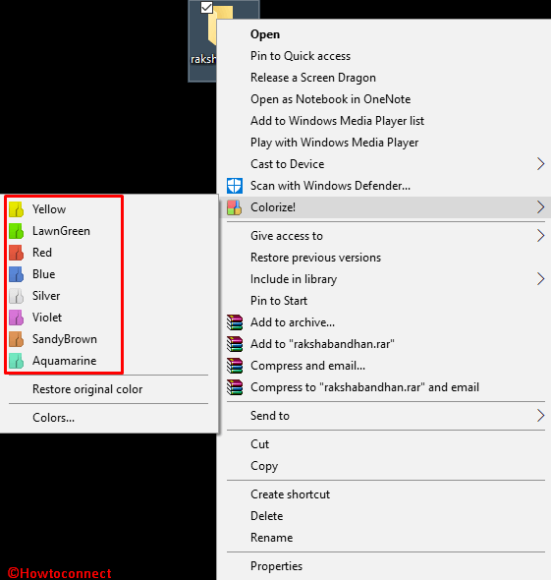Screen dimensions: 551x580
Task: Select Cut from the context menu
Action: [260, 444]
